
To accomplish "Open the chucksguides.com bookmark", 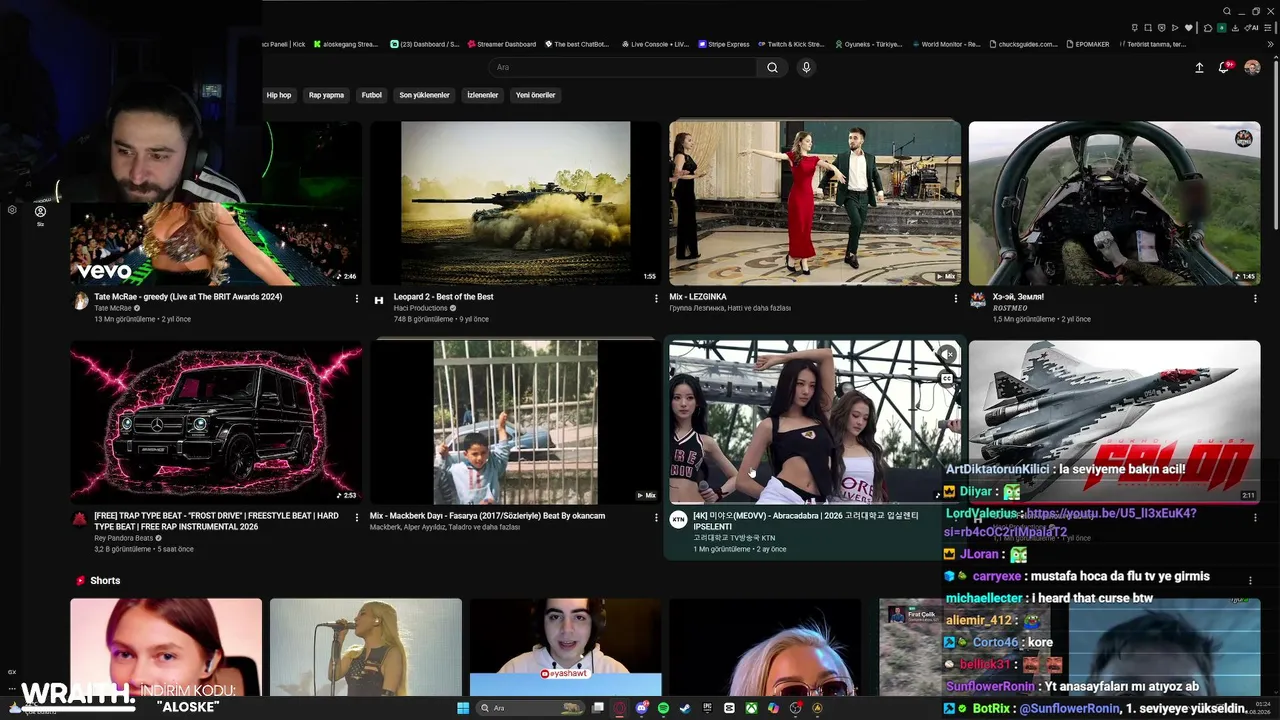I will (x=1024, y=44).
